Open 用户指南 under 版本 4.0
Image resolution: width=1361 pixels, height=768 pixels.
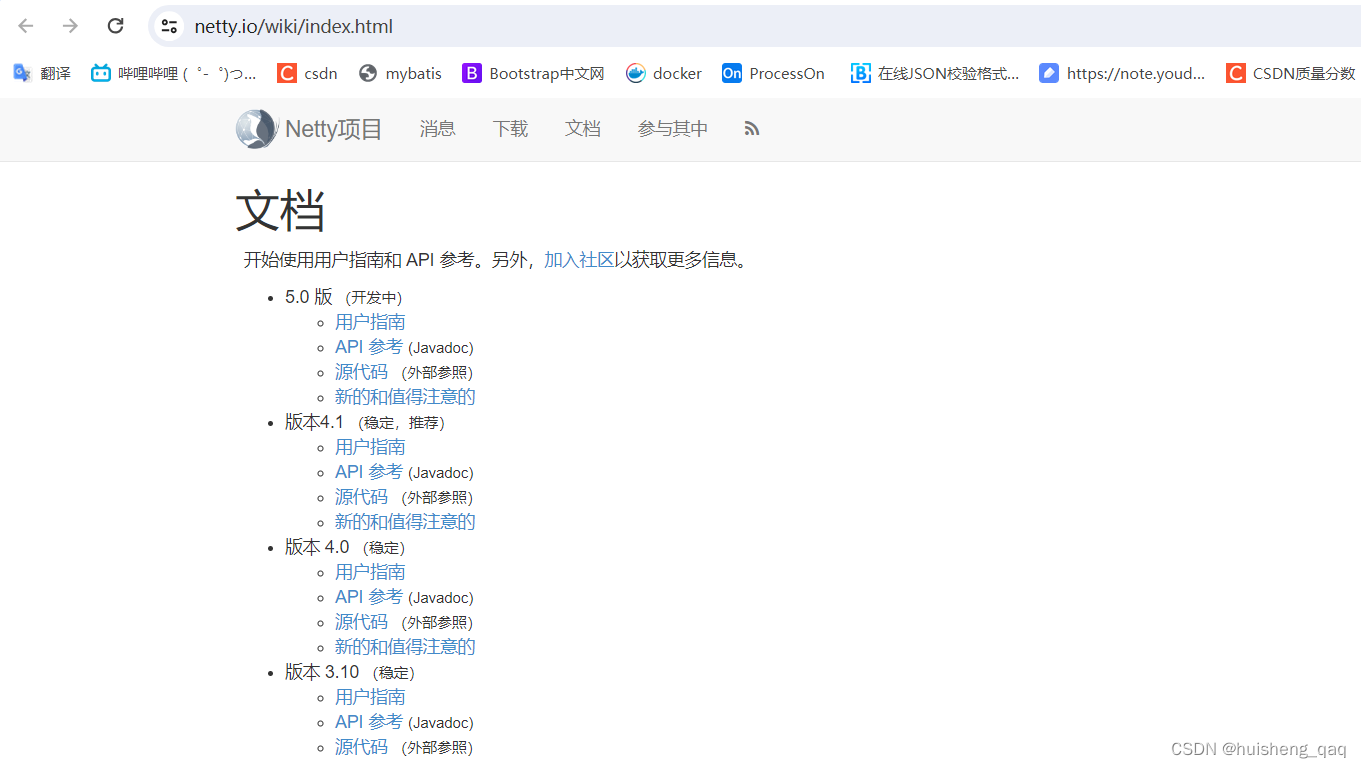coord(370,572)
